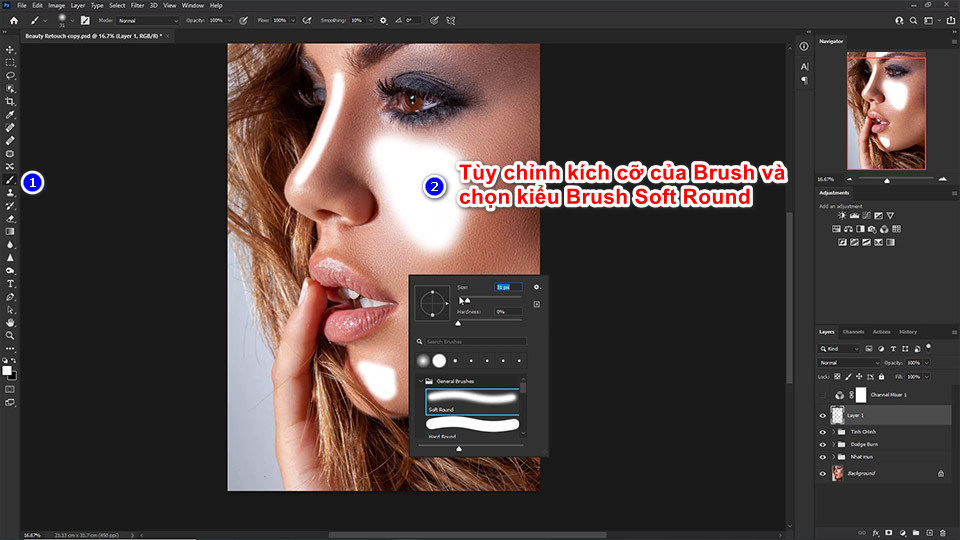Image resolution: width=960 pixels, height=540 pixels.
Task: Select the Zoom tool in the toolbar
Action: [x=10, y=335]
